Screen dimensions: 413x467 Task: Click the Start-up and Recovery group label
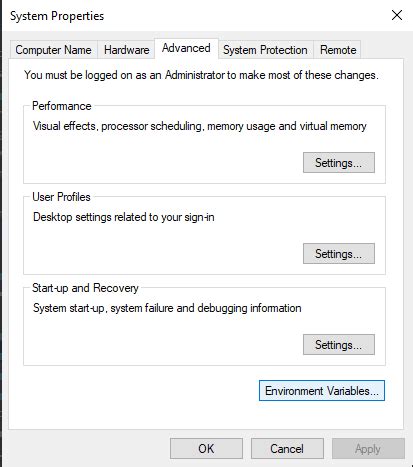pyautogui.click(x=85, y=288)
